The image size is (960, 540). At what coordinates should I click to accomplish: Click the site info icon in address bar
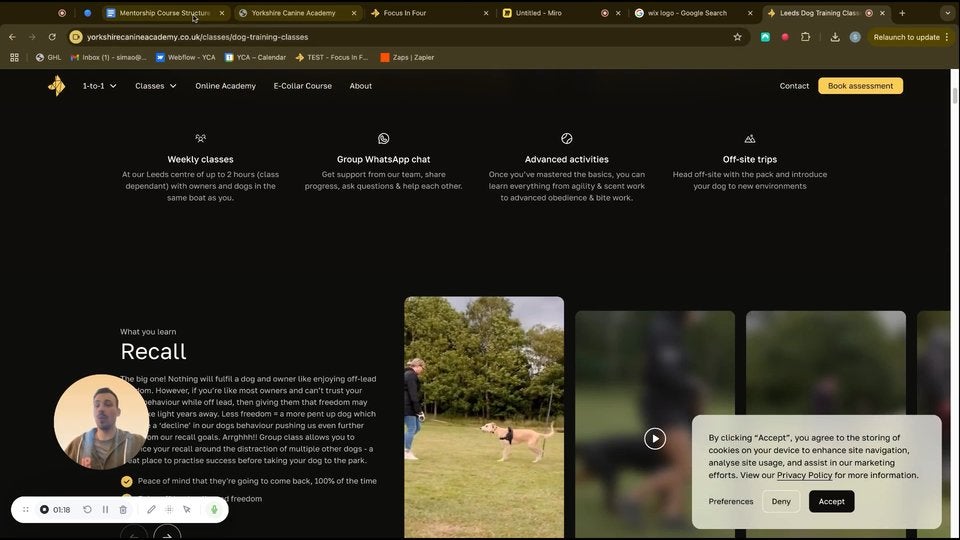point(75,37)
